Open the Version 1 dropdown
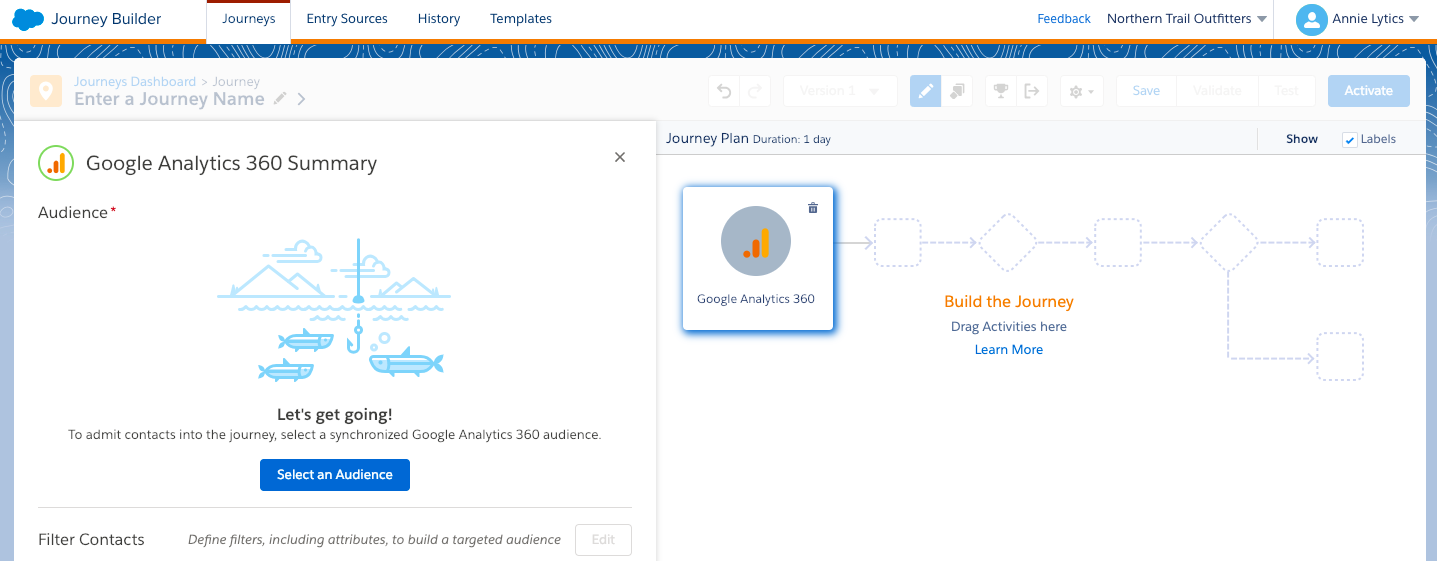This screenshot has height=561, width=1437. [x=839, y=91]
